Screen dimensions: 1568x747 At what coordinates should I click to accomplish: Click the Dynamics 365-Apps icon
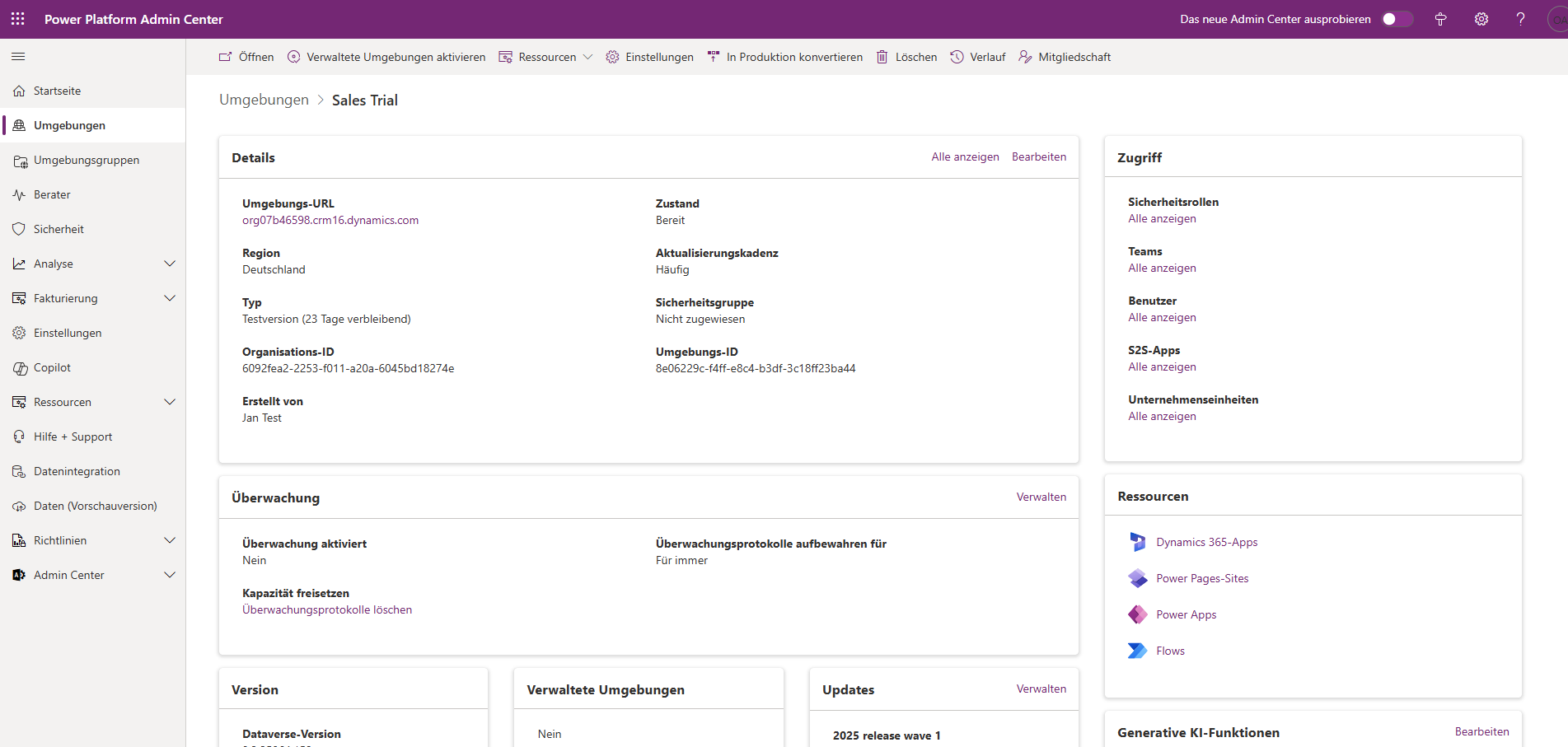pos(1138,542)
